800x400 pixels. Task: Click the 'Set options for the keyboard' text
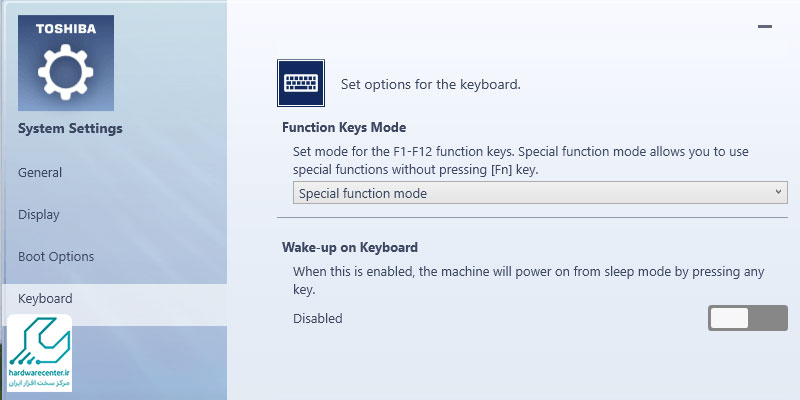431,84
